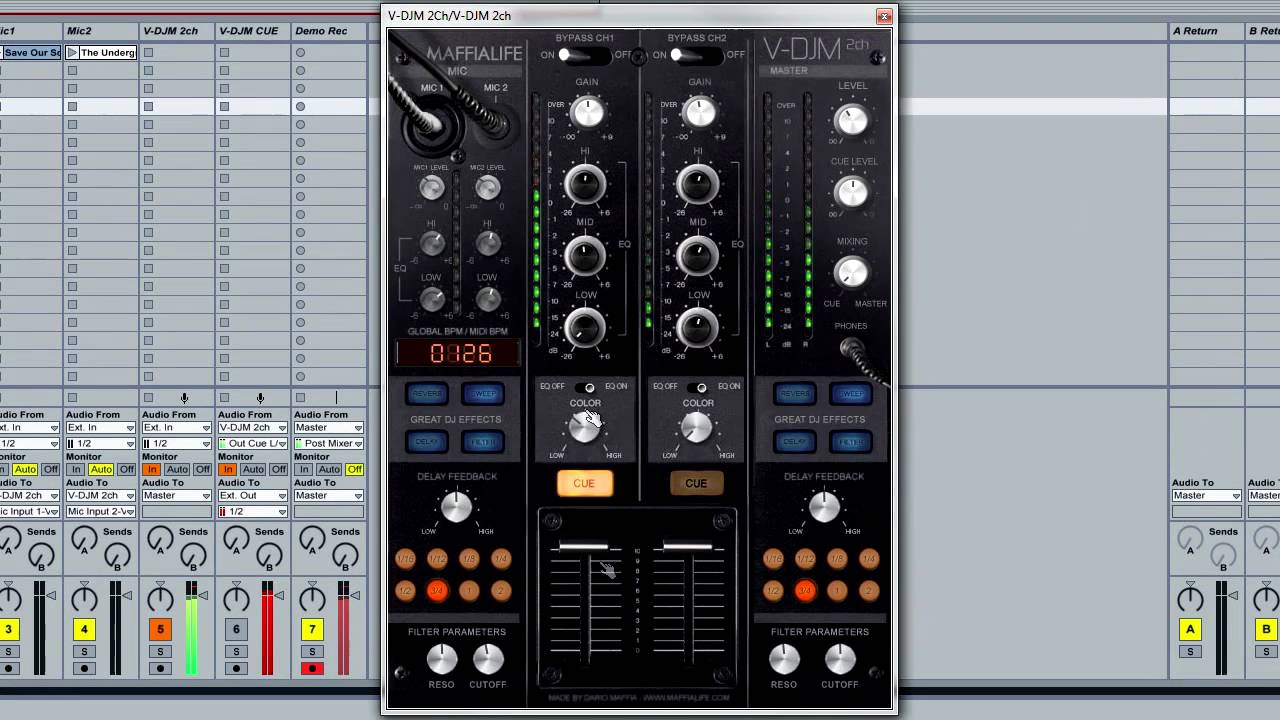The image size is (1280, 720).
Task: Toggle Demo Rec monitor Off button
Action: 354,470
